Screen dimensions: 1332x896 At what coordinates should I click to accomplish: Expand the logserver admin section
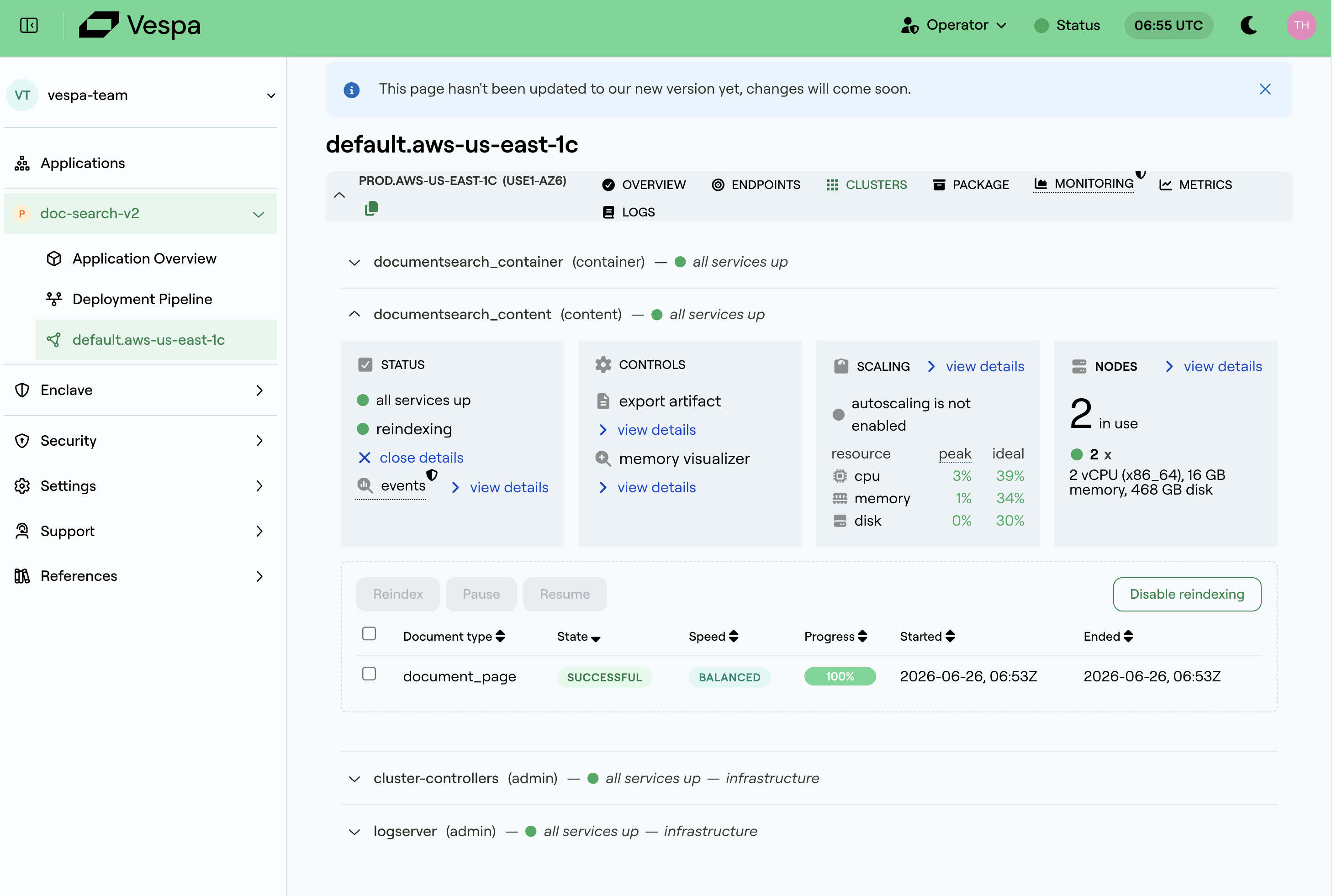point(354,832)
